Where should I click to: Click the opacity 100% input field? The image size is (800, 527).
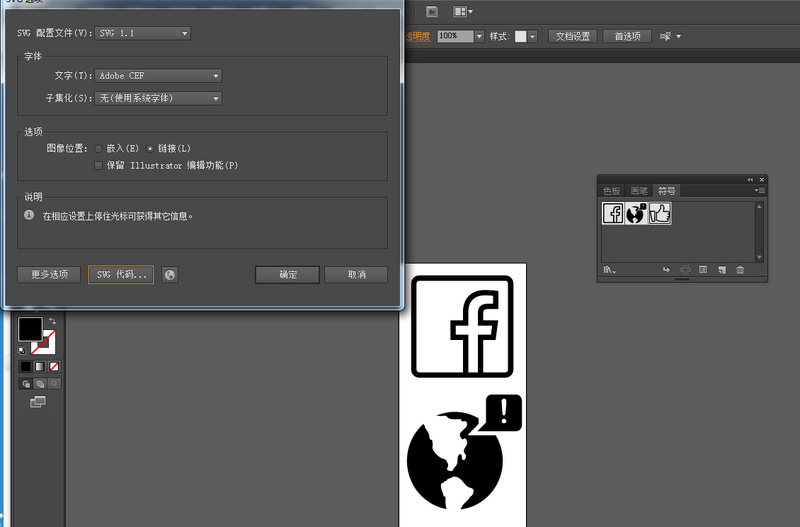tap(455, 36)
